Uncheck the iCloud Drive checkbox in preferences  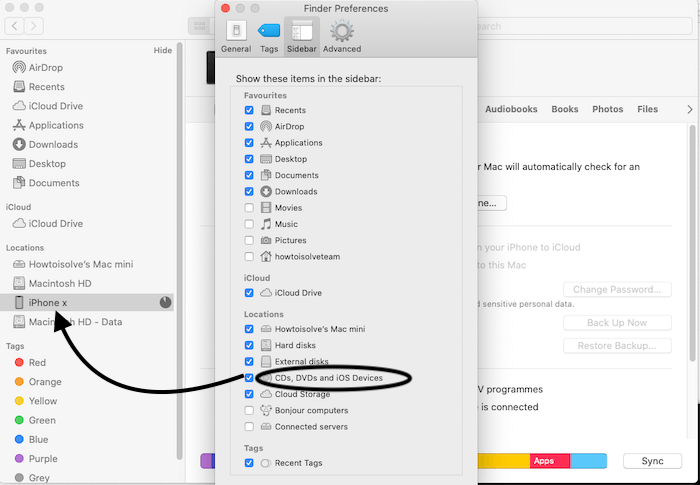[x=249, y=293]
